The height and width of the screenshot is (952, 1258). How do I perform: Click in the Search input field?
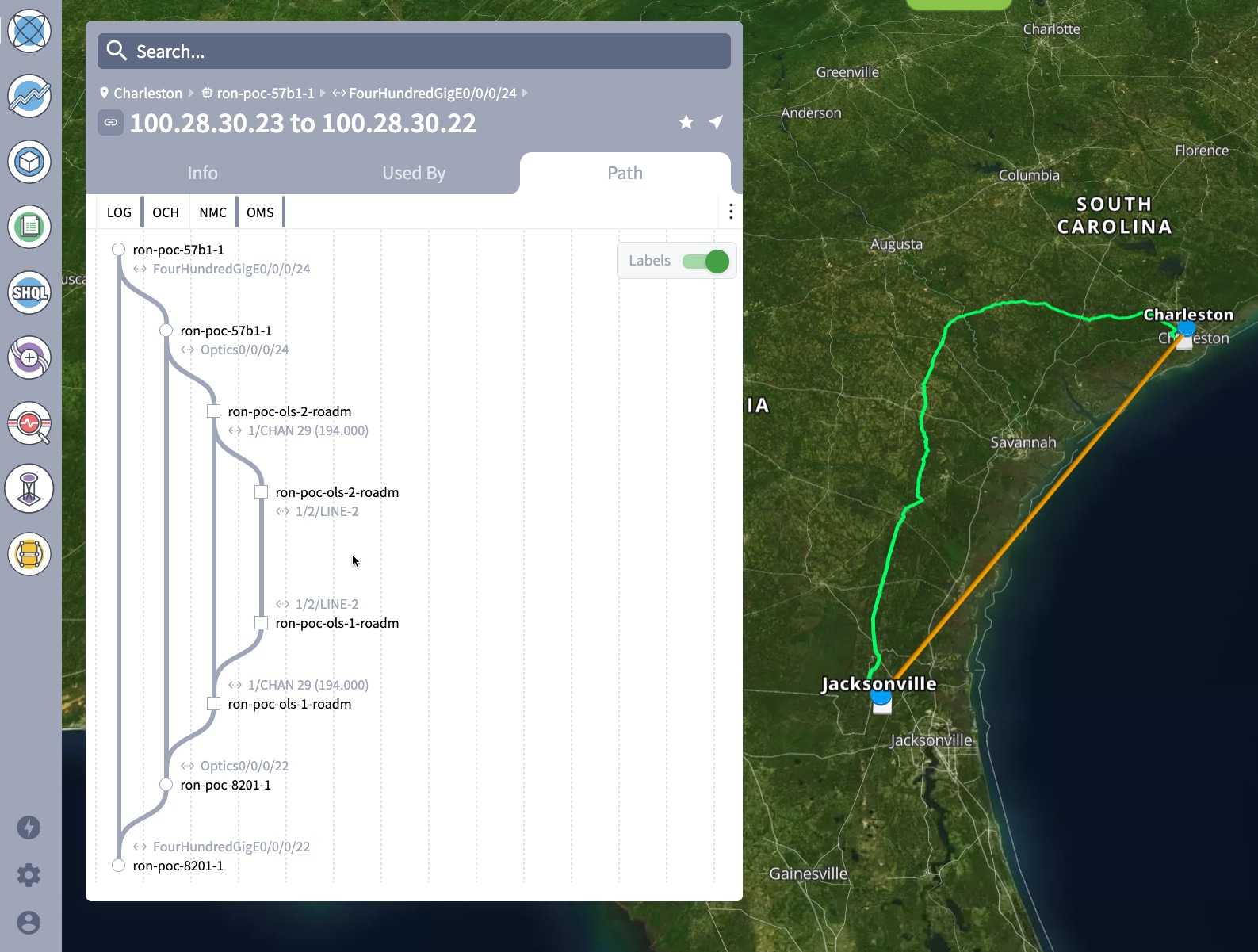[414, 51]
